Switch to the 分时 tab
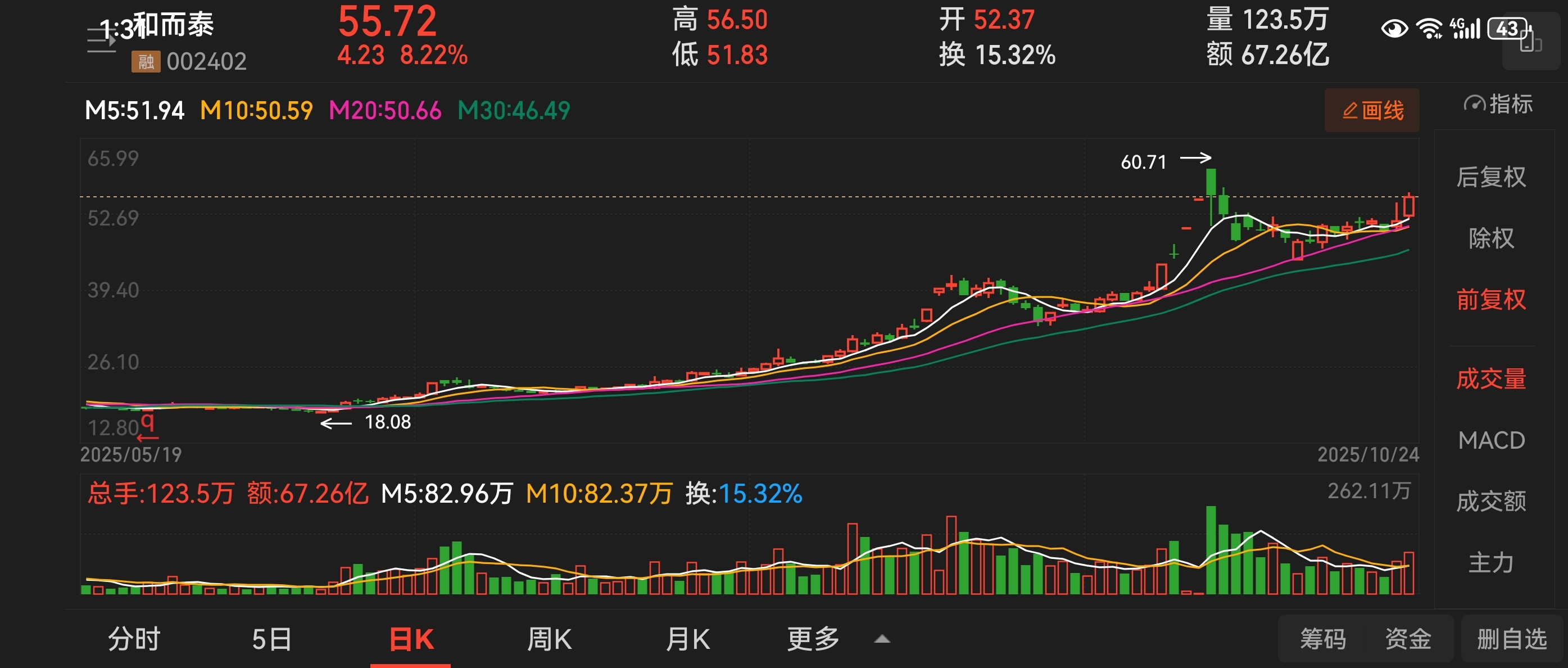Screen dimensions: 1568x668 (134, 639)
